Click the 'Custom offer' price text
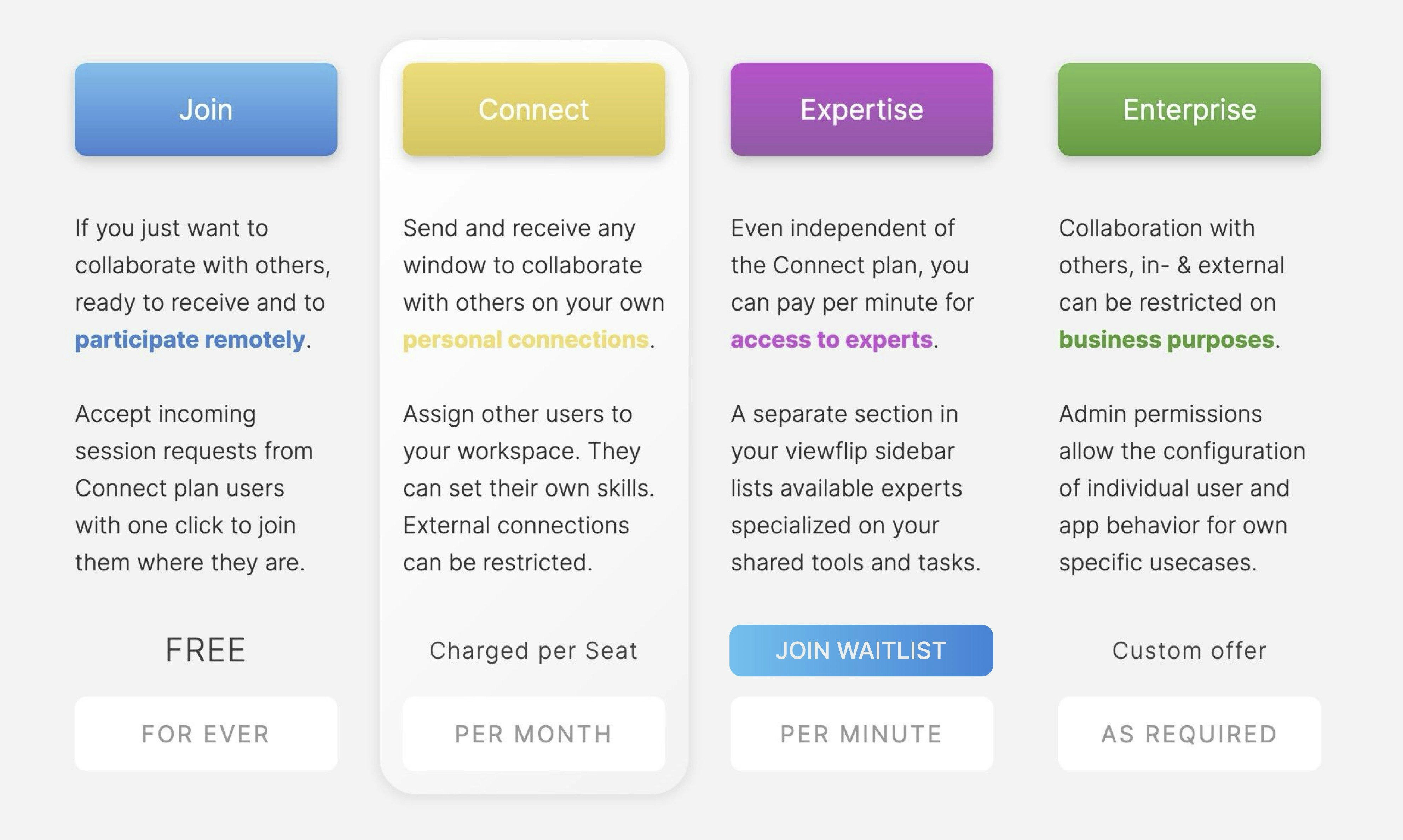 point(1189,651)
